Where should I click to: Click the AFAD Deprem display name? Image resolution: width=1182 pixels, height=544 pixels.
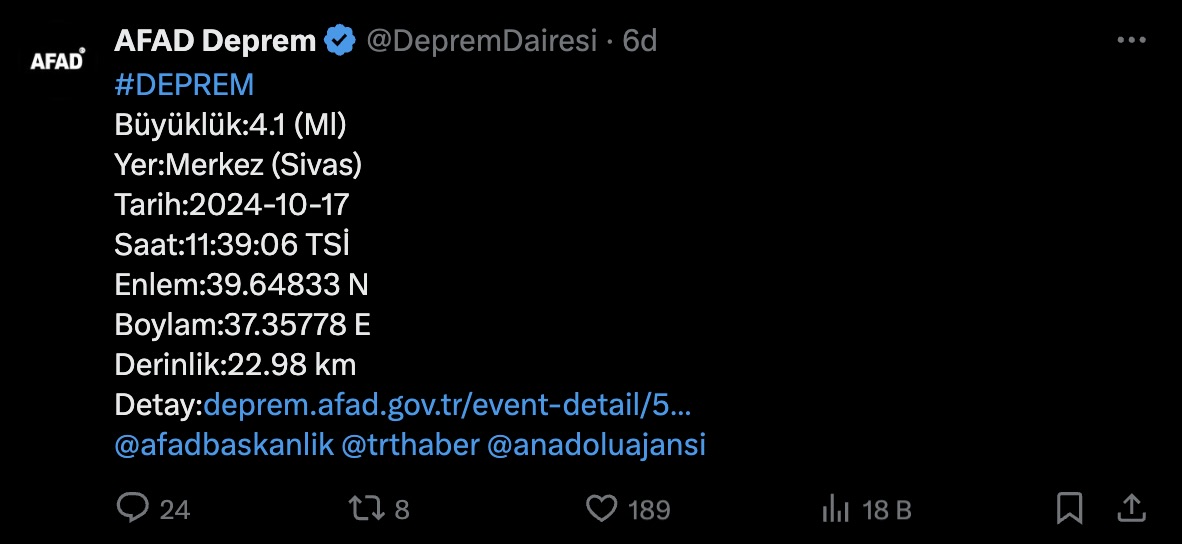[x=215, y=41]
